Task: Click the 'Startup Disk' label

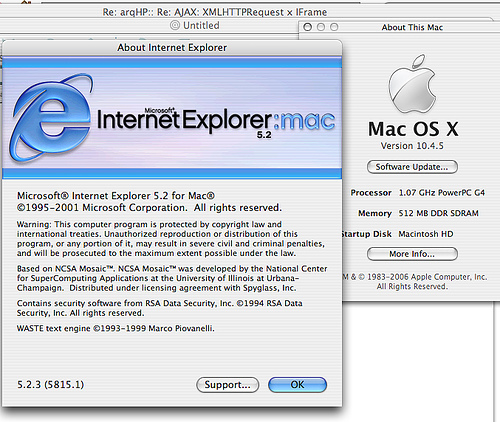Action: click(x=367, y=234)
